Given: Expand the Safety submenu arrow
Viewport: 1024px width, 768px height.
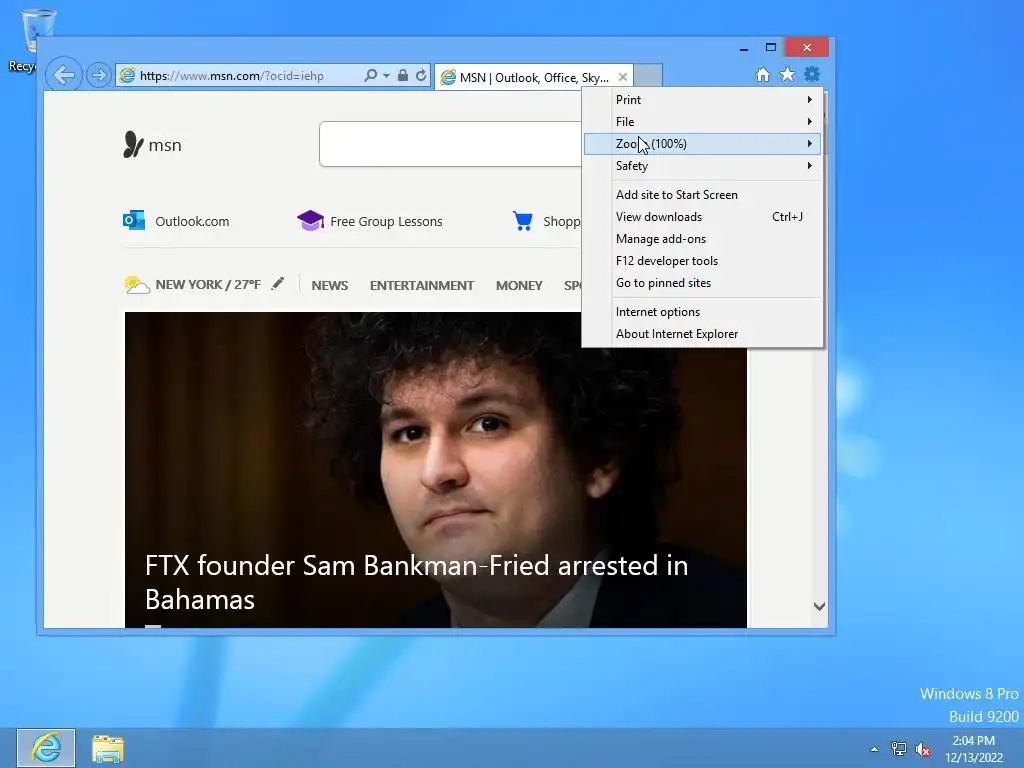Looking at the screenshot, I should [810, 166].
